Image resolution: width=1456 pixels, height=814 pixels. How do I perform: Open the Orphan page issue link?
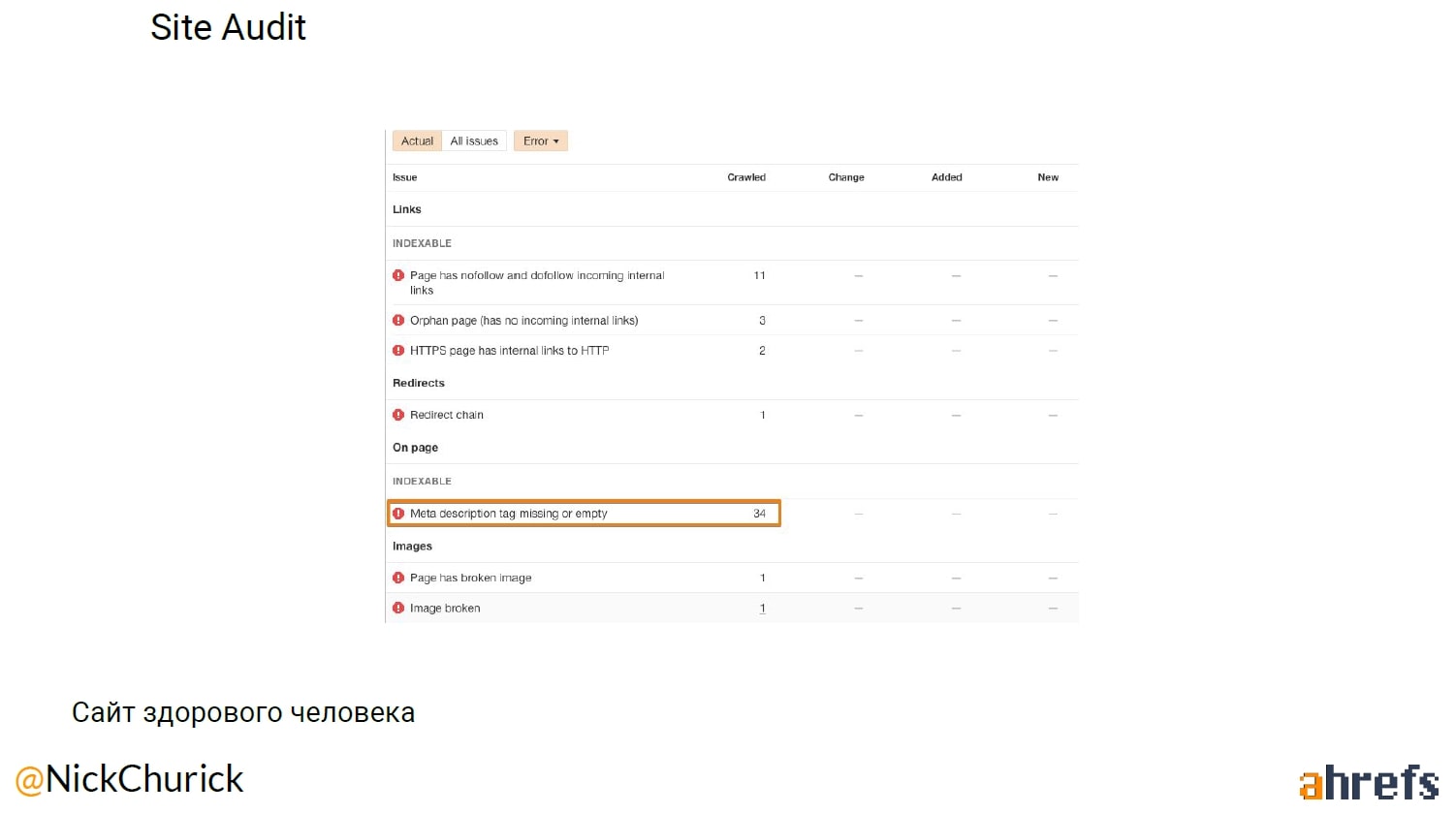tap(523, 321)
